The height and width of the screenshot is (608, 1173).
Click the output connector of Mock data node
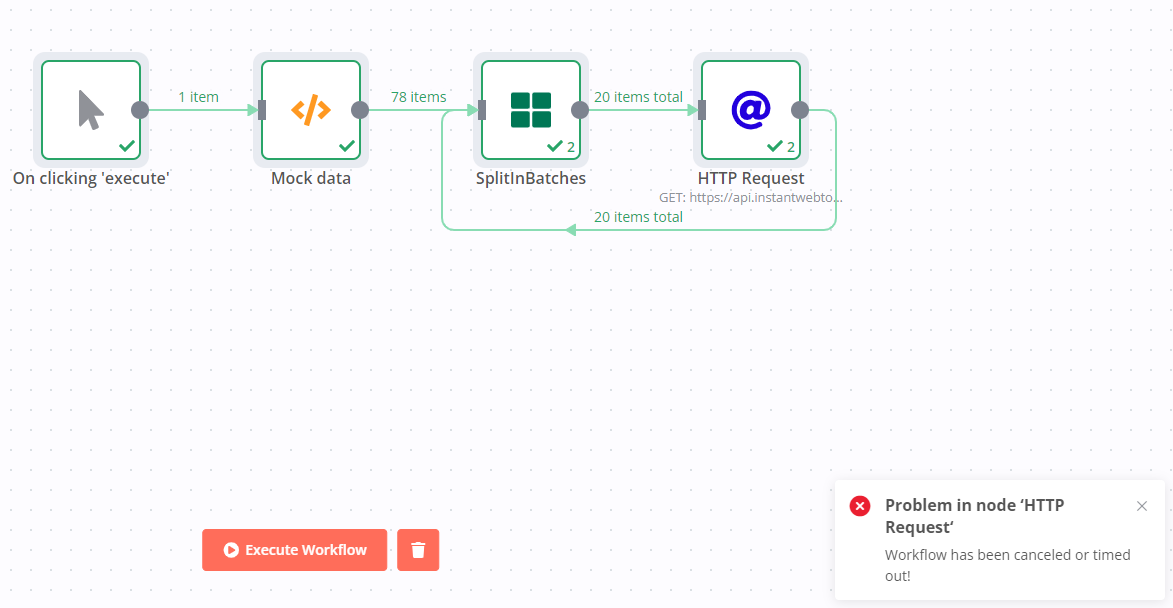tap(360, 110)
